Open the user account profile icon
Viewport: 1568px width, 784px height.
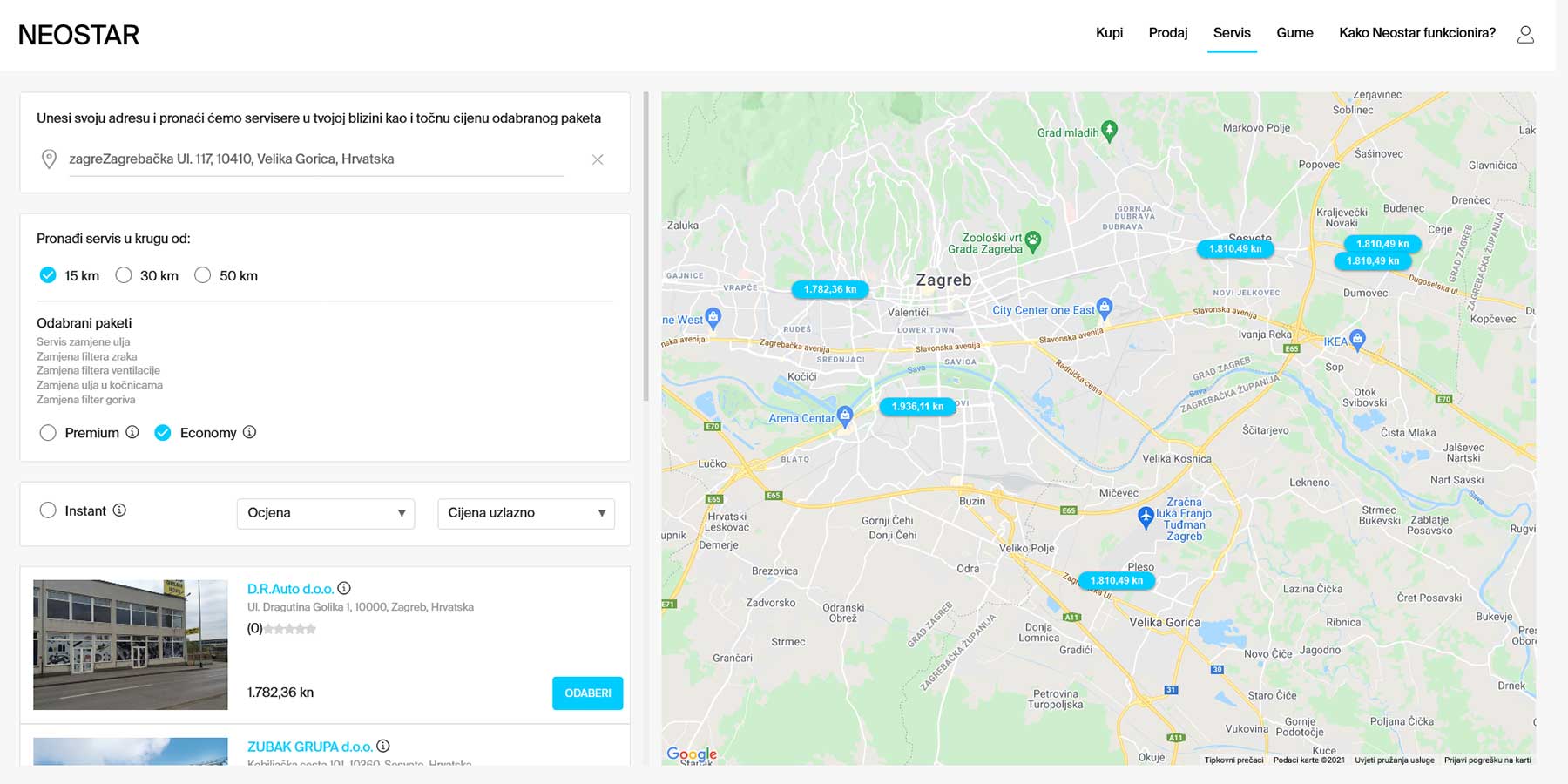click(x=1525, y=34)
